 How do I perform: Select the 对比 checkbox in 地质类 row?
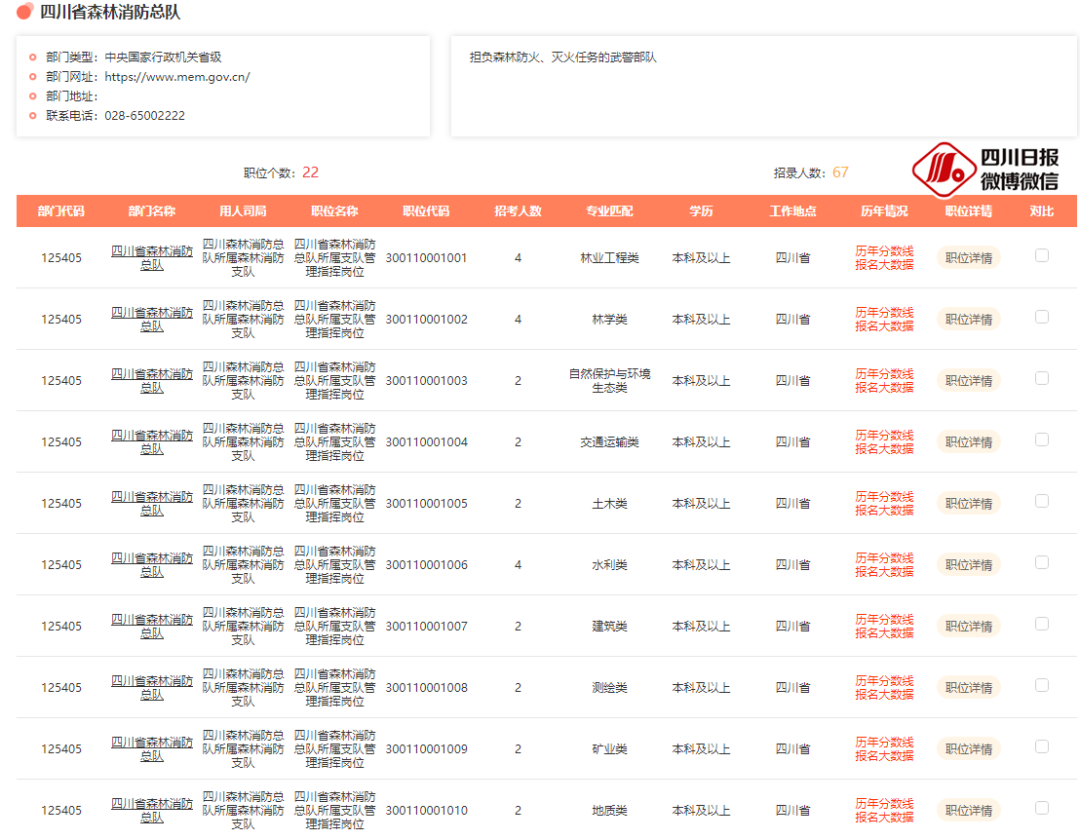tap(1042, 808)
